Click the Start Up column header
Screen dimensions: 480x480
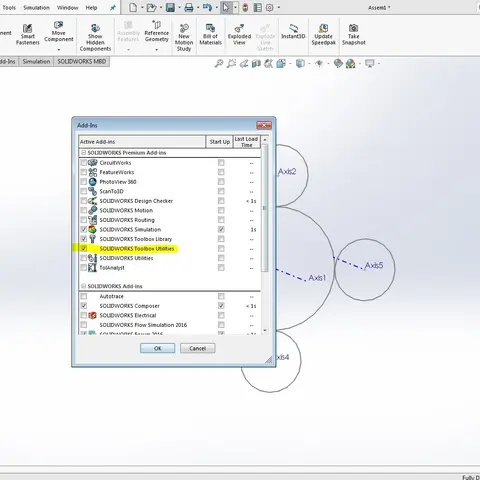pos(220,142)
